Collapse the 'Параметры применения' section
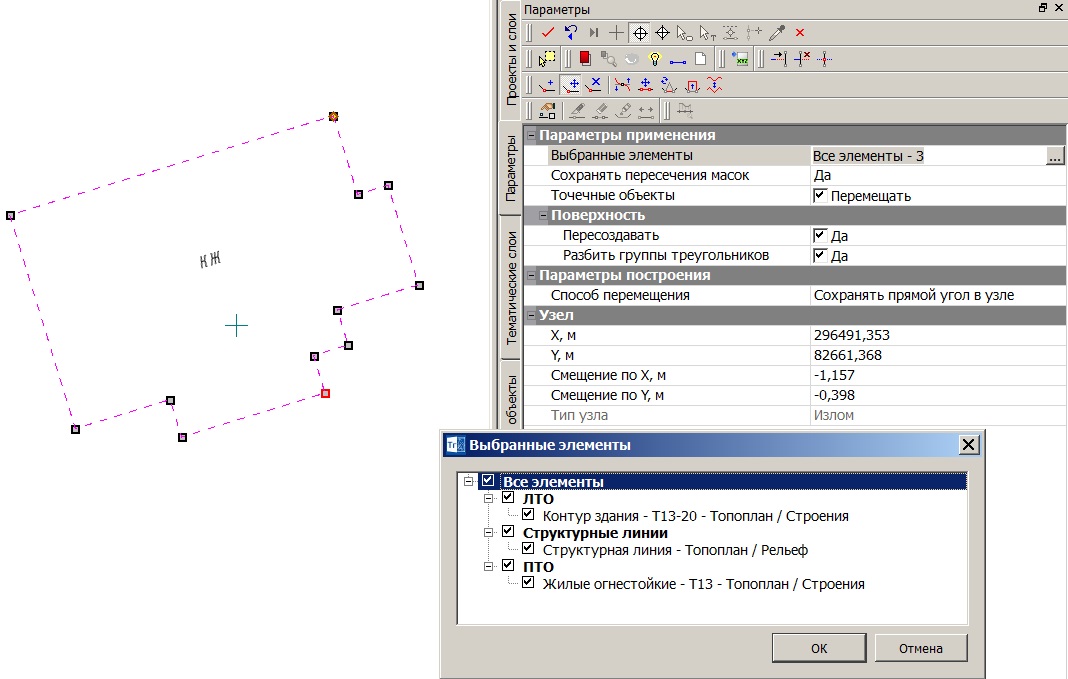The image size is (1068, 679). [x=531, y=136]
